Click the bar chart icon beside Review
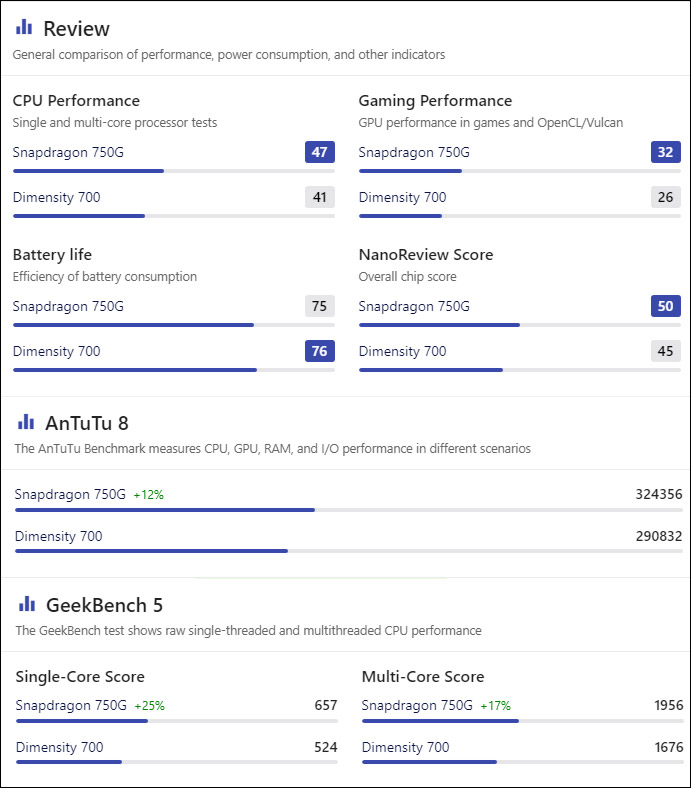The width and height of the screenshot is (691, 788). click(24, 27)
